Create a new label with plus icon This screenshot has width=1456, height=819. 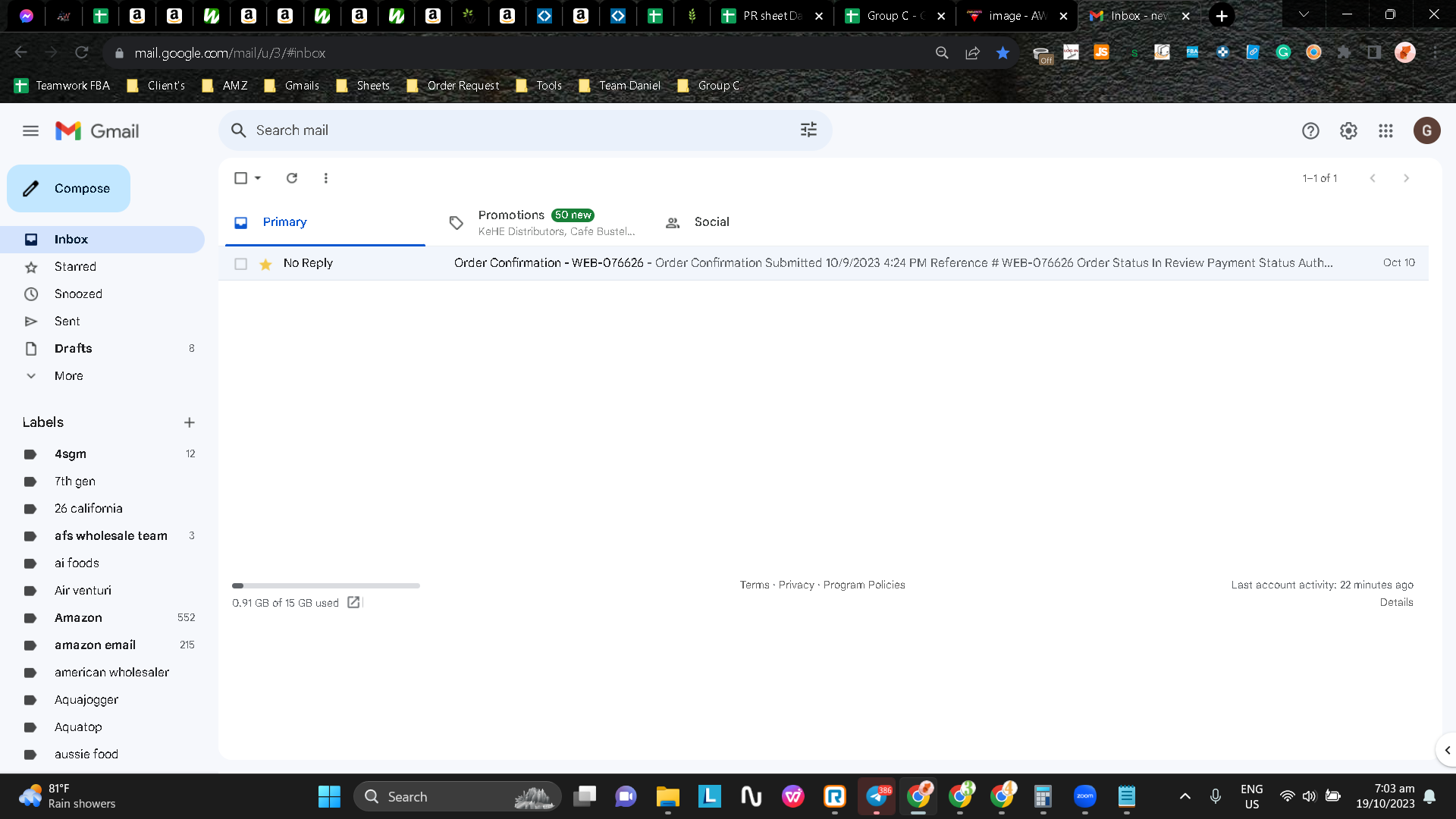pyautogui.click(x=190, y=422)
